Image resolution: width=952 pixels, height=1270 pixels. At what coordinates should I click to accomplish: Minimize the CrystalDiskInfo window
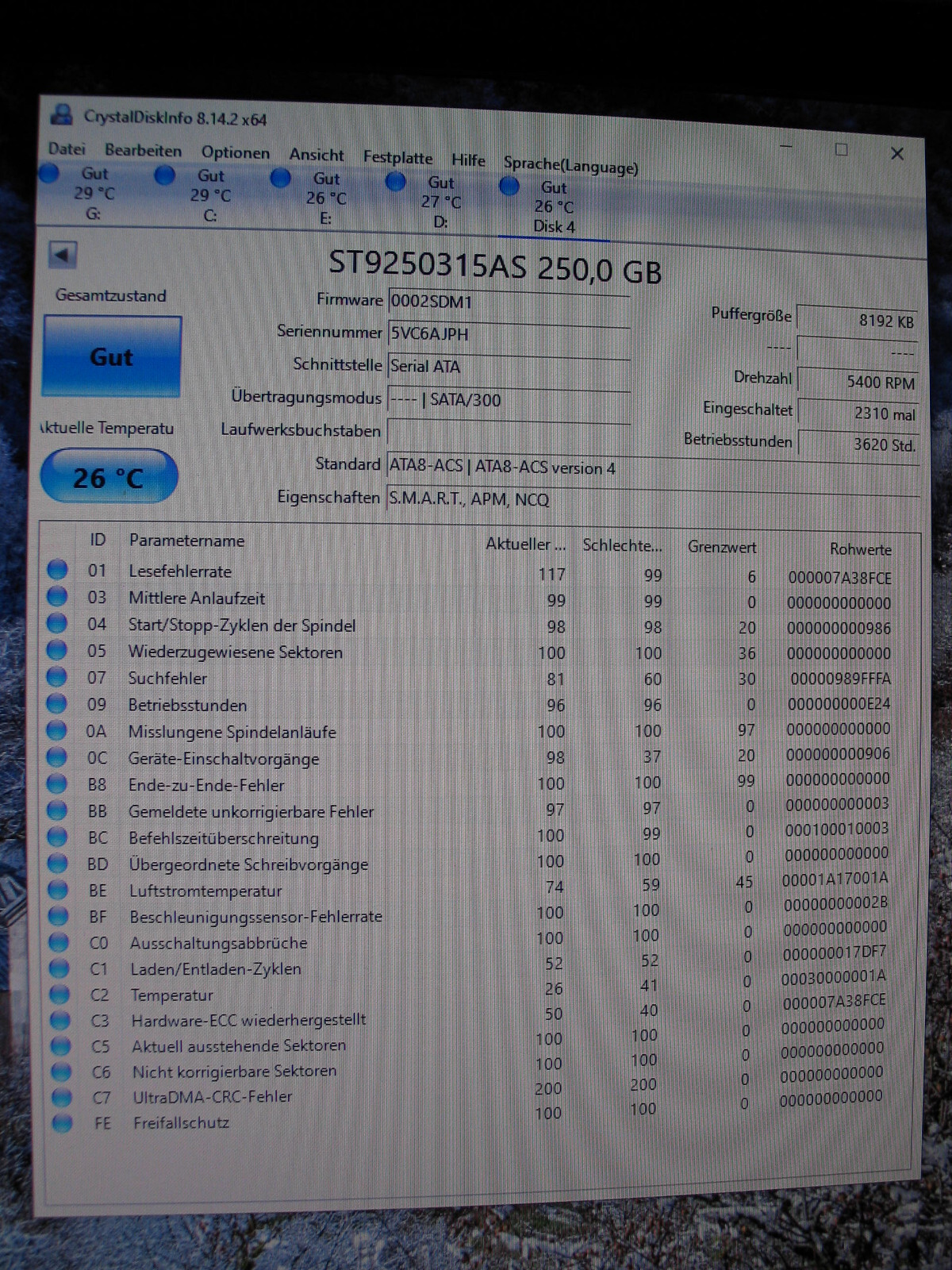tap(786, 147)
